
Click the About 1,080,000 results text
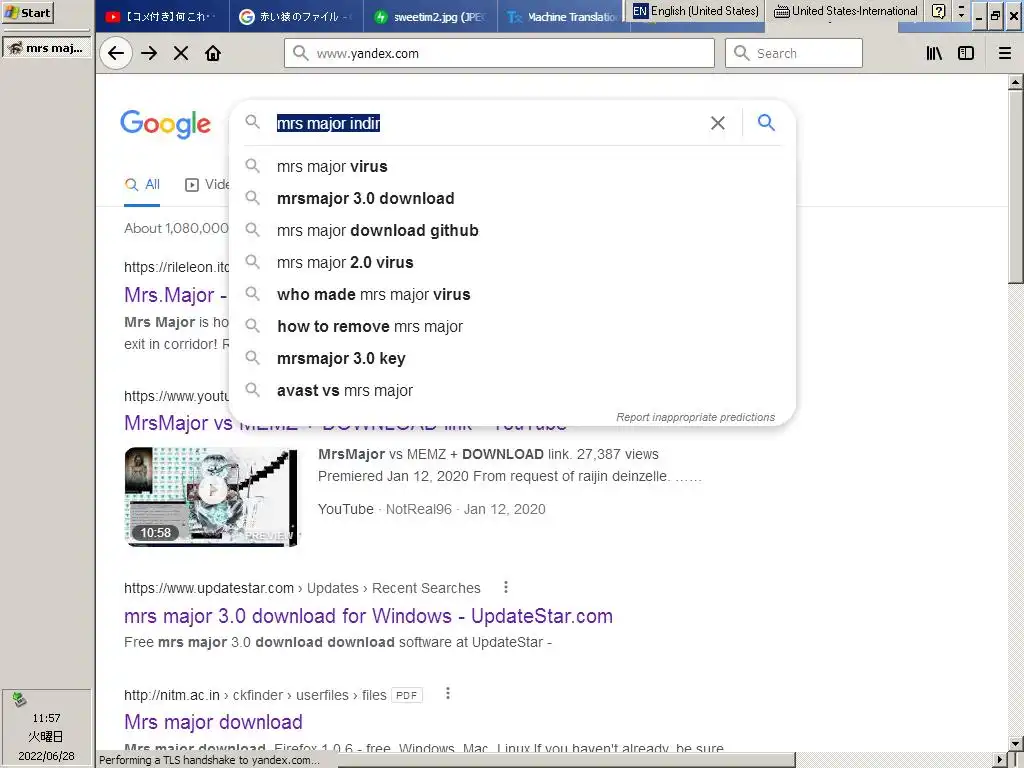click(x=176, y=229)
